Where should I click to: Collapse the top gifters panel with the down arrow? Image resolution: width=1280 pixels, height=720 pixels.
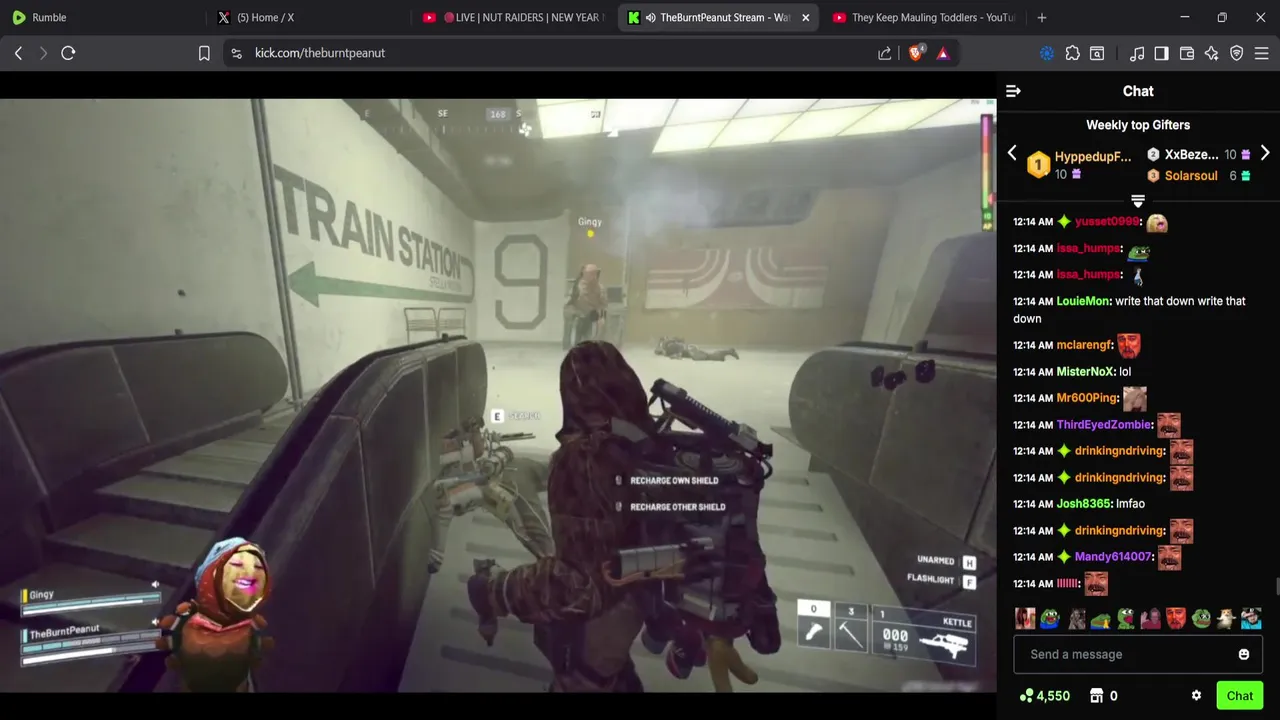click(1138, 200)
